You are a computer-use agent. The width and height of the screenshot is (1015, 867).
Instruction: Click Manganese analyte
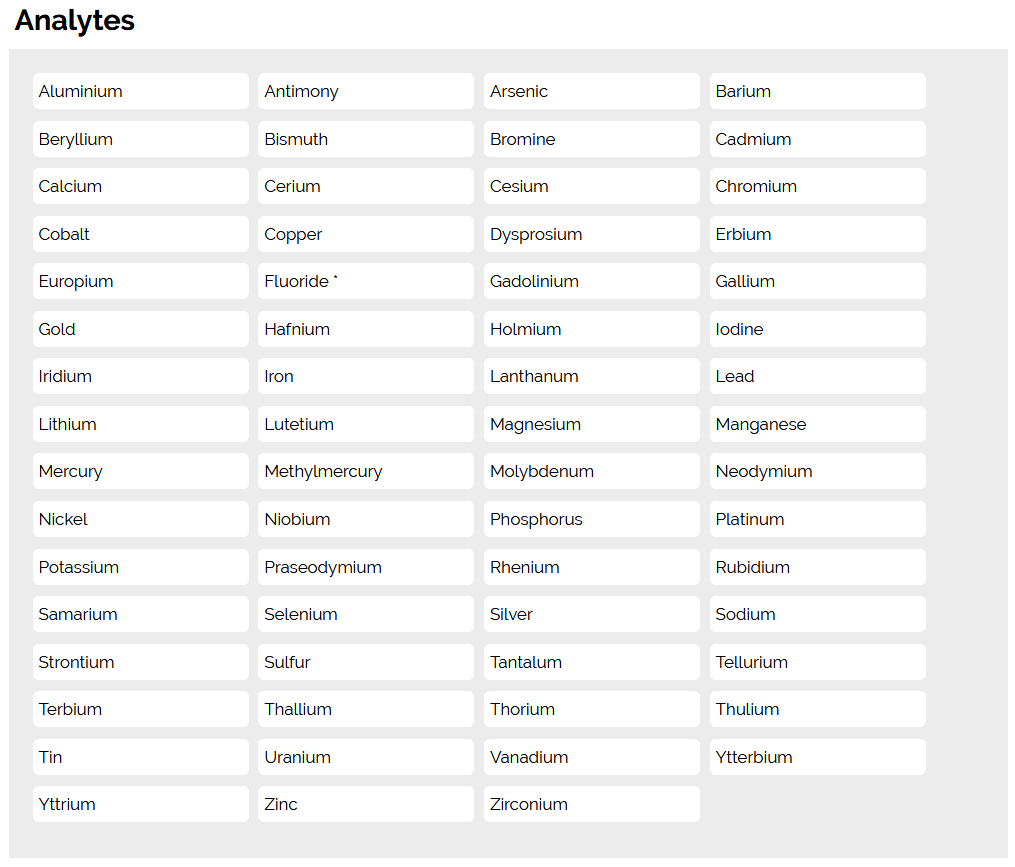point(818,425)
